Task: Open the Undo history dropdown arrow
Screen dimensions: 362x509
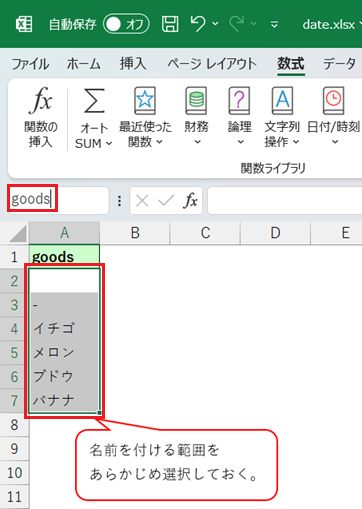Action: [216, 24]
